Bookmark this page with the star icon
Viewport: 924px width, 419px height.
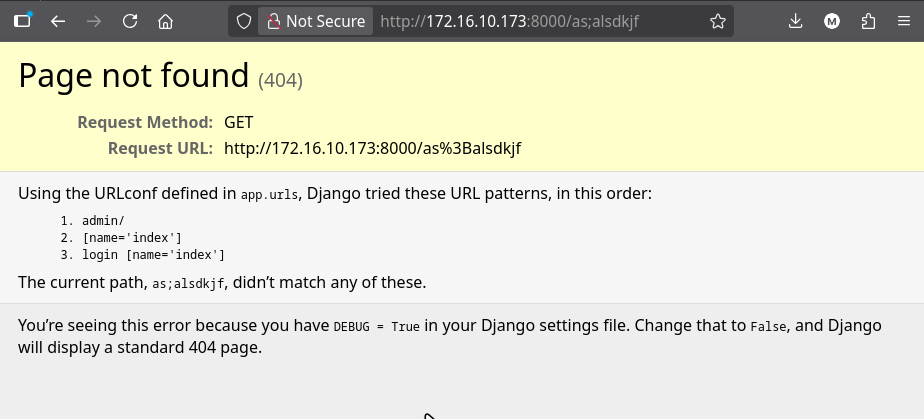717,21
